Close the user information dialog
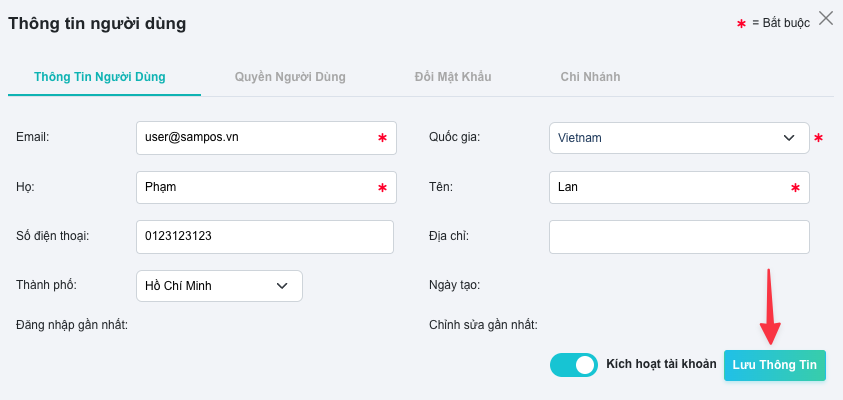The height and width of the screenshot is (400, 843). click(x=826, y=17)
